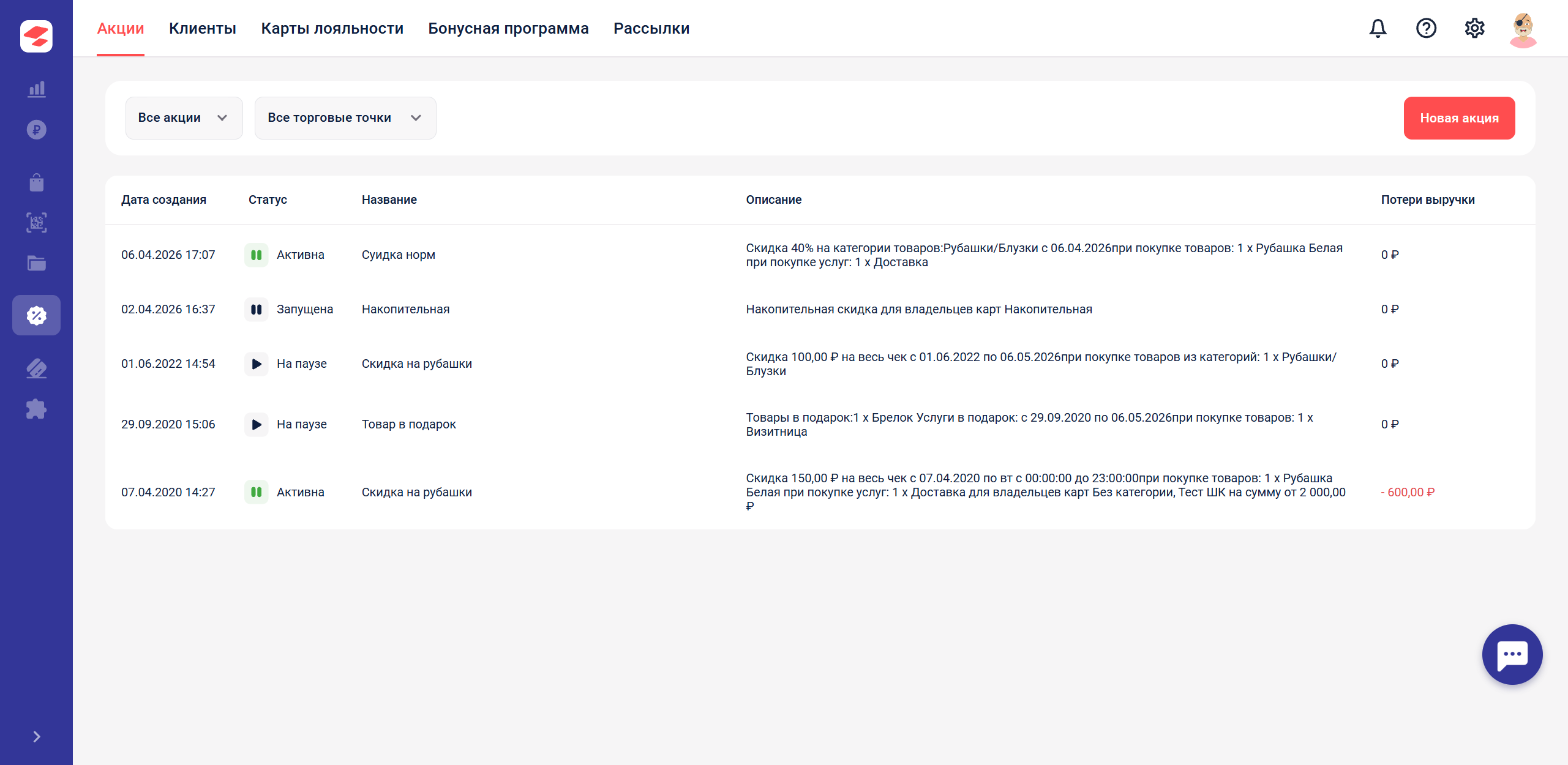Pause the Суидка норм promotion

coord(257,255)
